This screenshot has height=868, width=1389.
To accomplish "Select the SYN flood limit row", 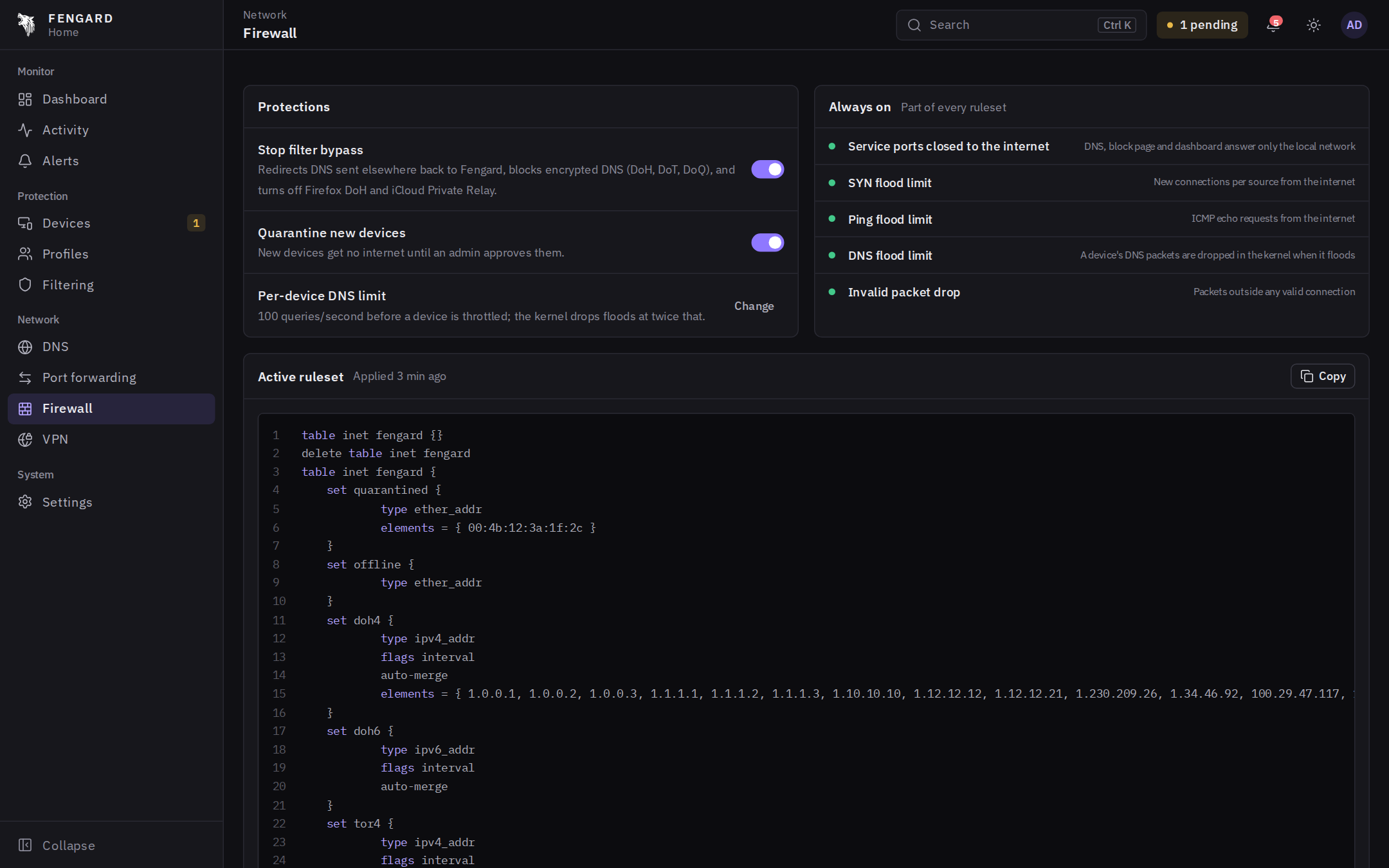I will pyautogui.click(x=1091, y=183).
